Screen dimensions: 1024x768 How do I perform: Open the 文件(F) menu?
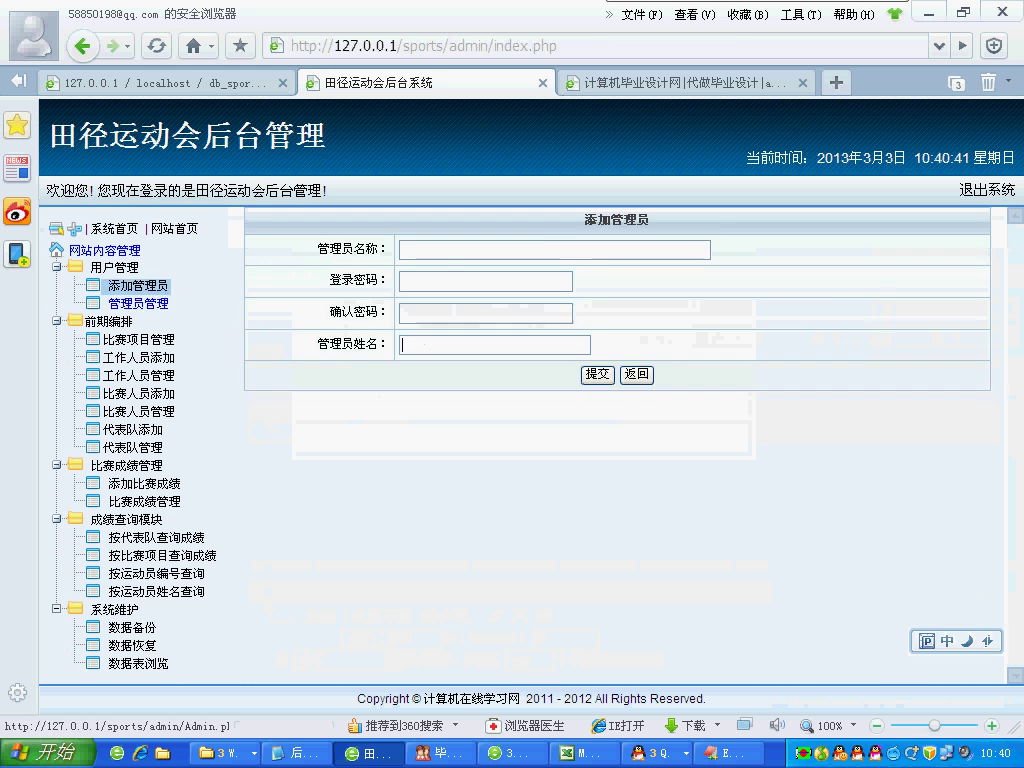pyautogui.click(x=641, y=14)
